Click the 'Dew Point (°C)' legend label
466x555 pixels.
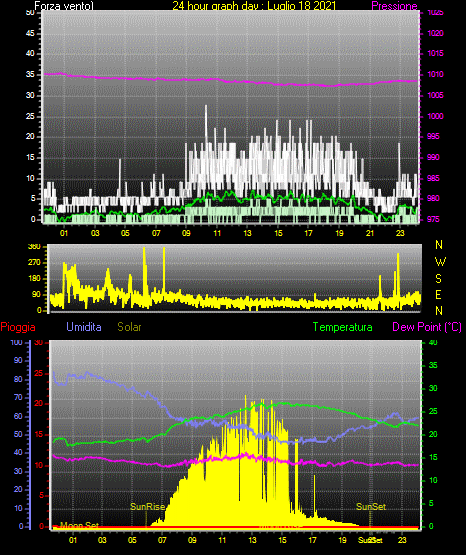pos(427,327)
